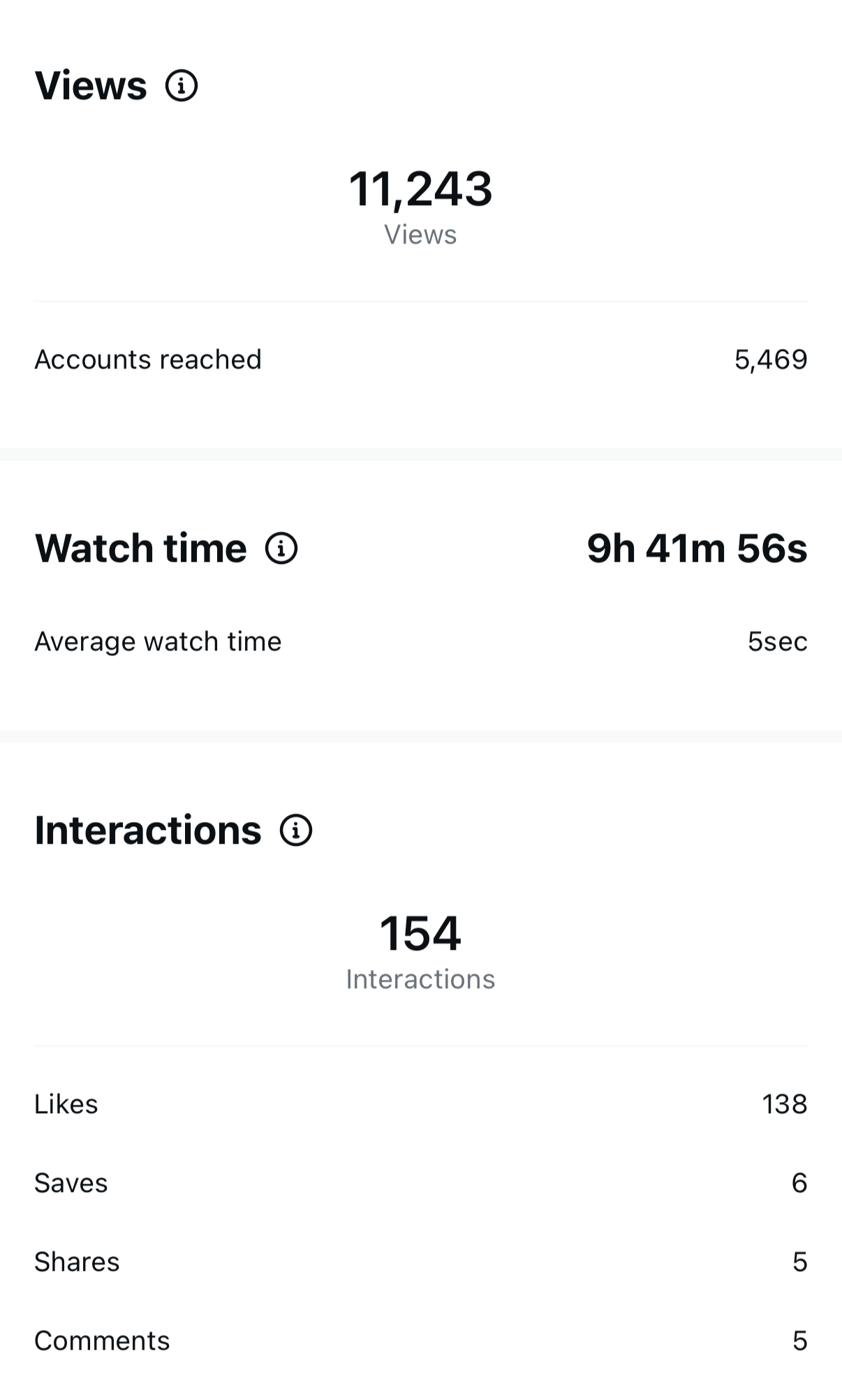Tap the Saves row label
This screenshot has height=1400, width=842.
pyautogui.click(x=71, y=1183)
